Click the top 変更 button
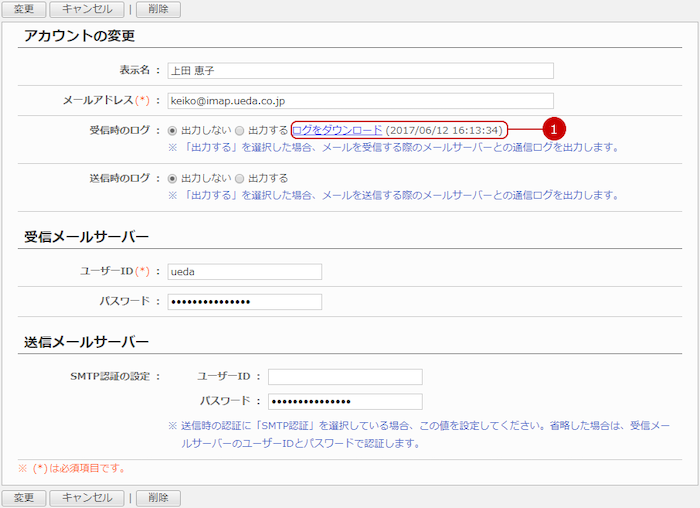The image size is (700, 508). (x=24, y=9)
